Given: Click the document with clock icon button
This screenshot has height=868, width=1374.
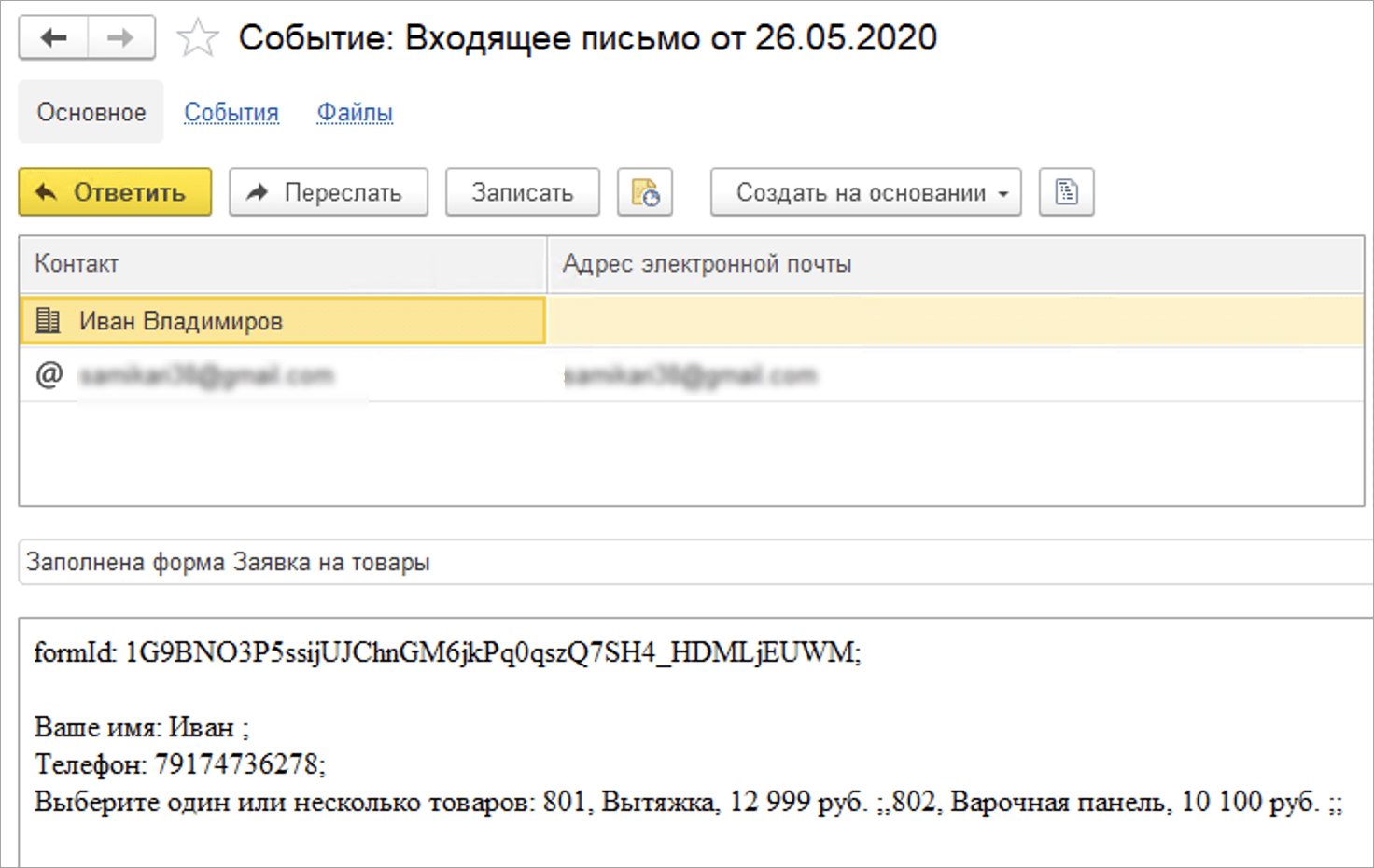Looking at the screenshot, I should pos(645,192).
